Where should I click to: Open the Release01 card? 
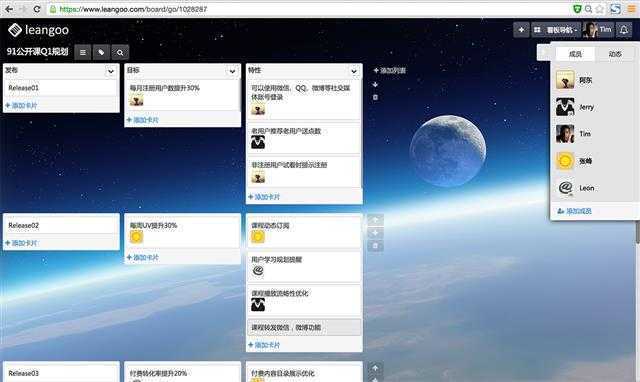click(x=61, y=88)
